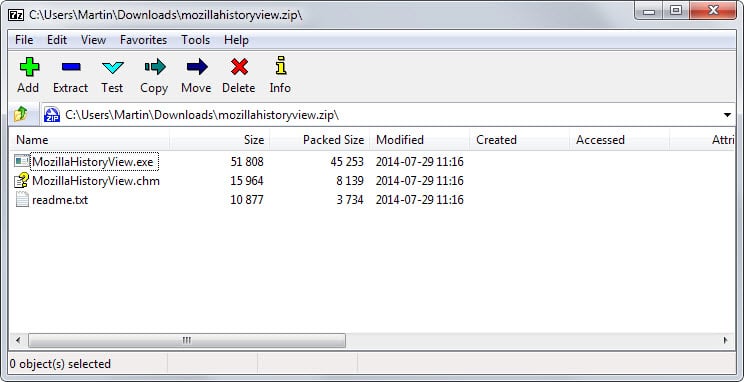Click the modified date of readme.txt
This screenshot has width=744, height=382.
(x=419, y=200)
